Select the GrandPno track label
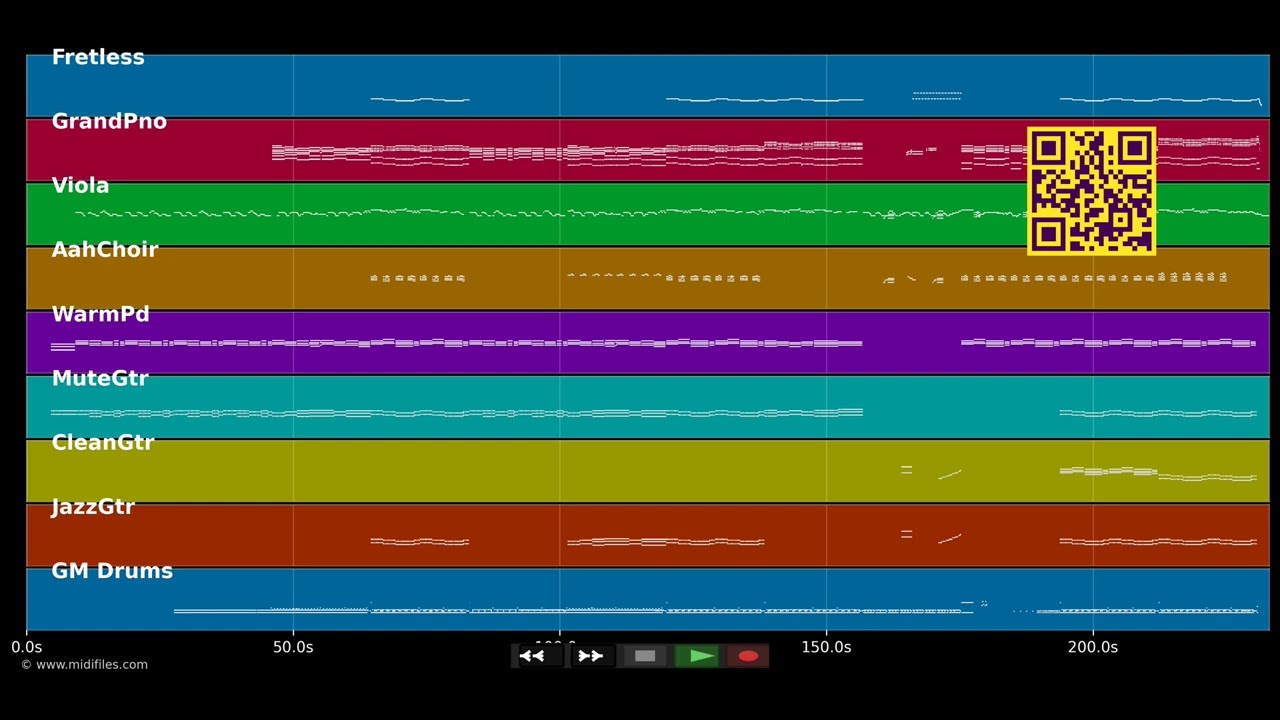The height and width of the screenshot is (720, 1280). pos(109,121)
